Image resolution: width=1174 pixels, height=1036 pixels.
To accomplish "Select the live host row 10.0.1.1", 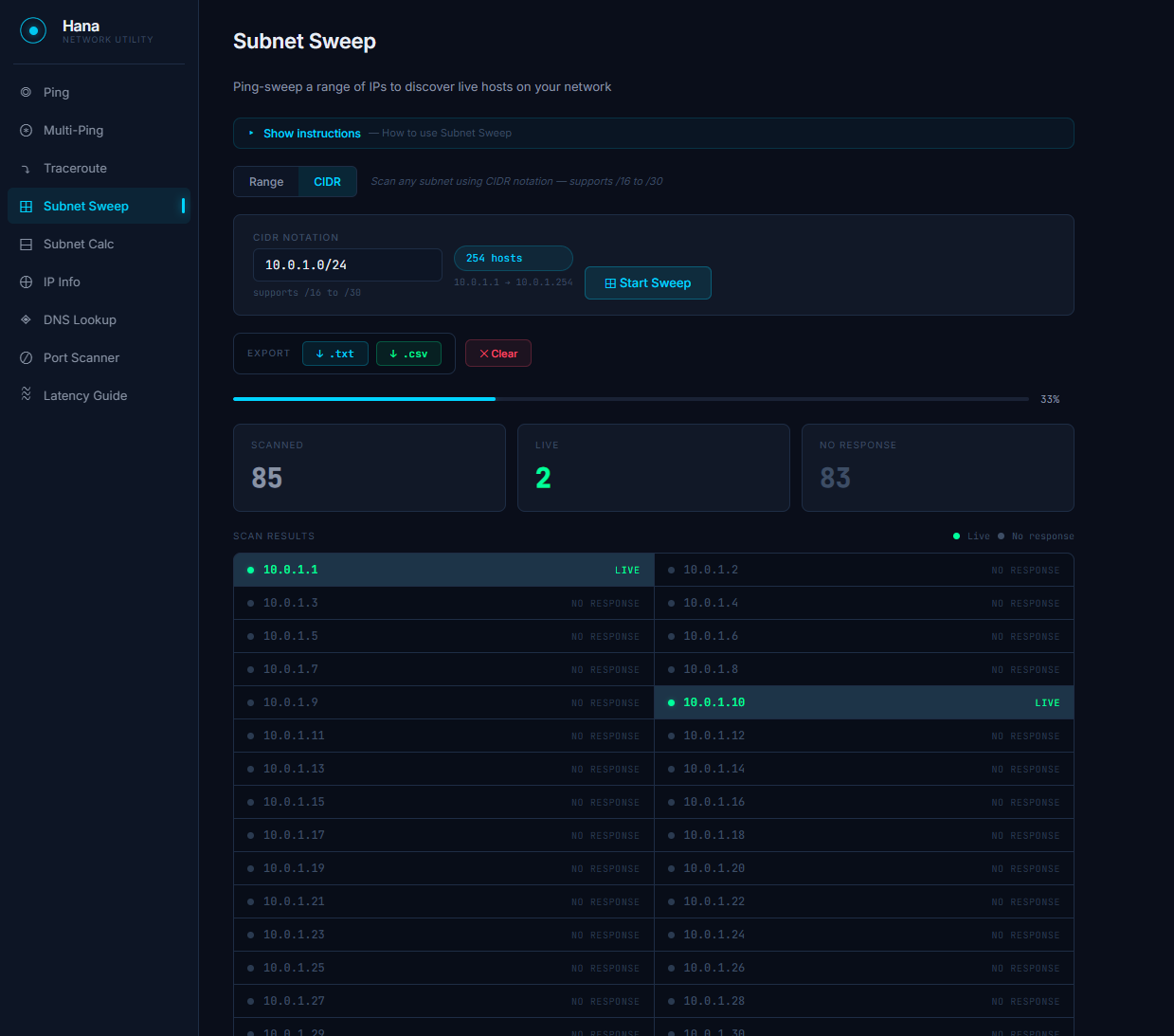I will click(x=443, y=570).
